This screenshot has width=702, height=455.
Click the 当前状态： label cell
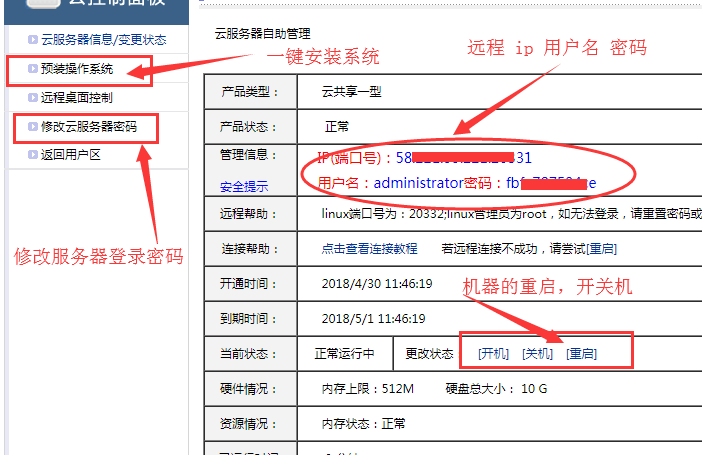tap(250, 354)
